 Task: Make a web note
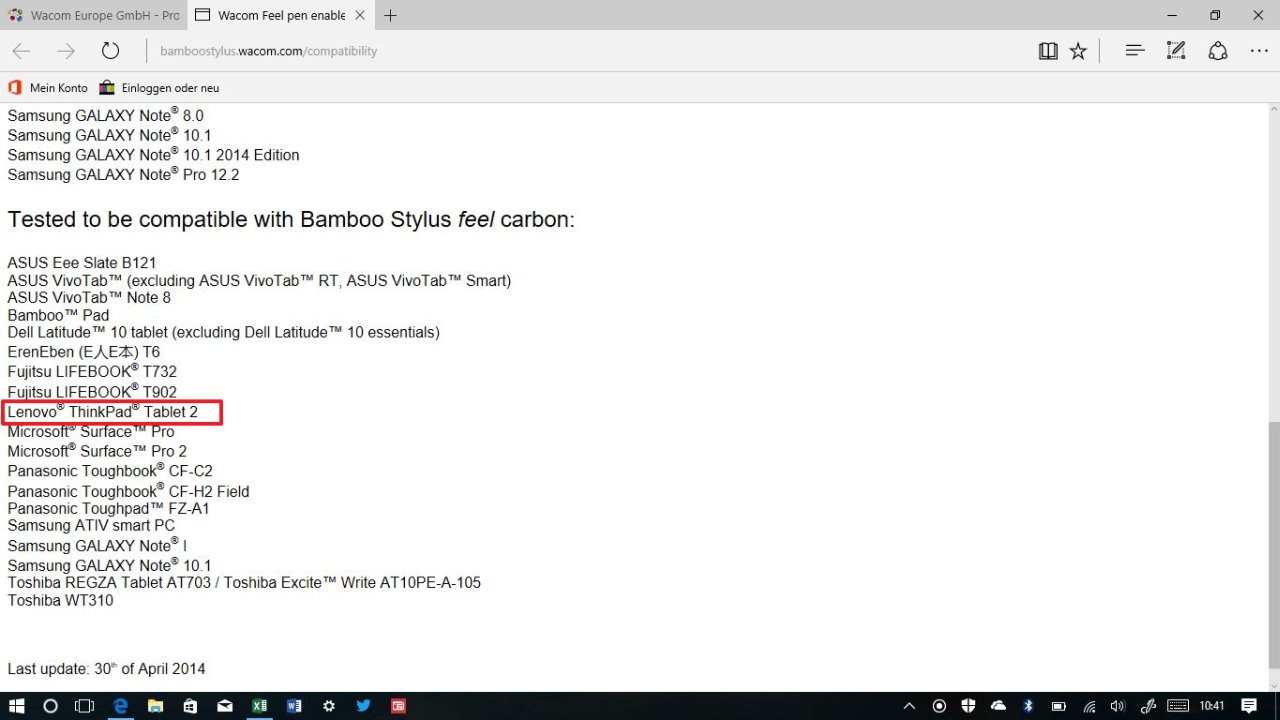(x=1176, y=51)
